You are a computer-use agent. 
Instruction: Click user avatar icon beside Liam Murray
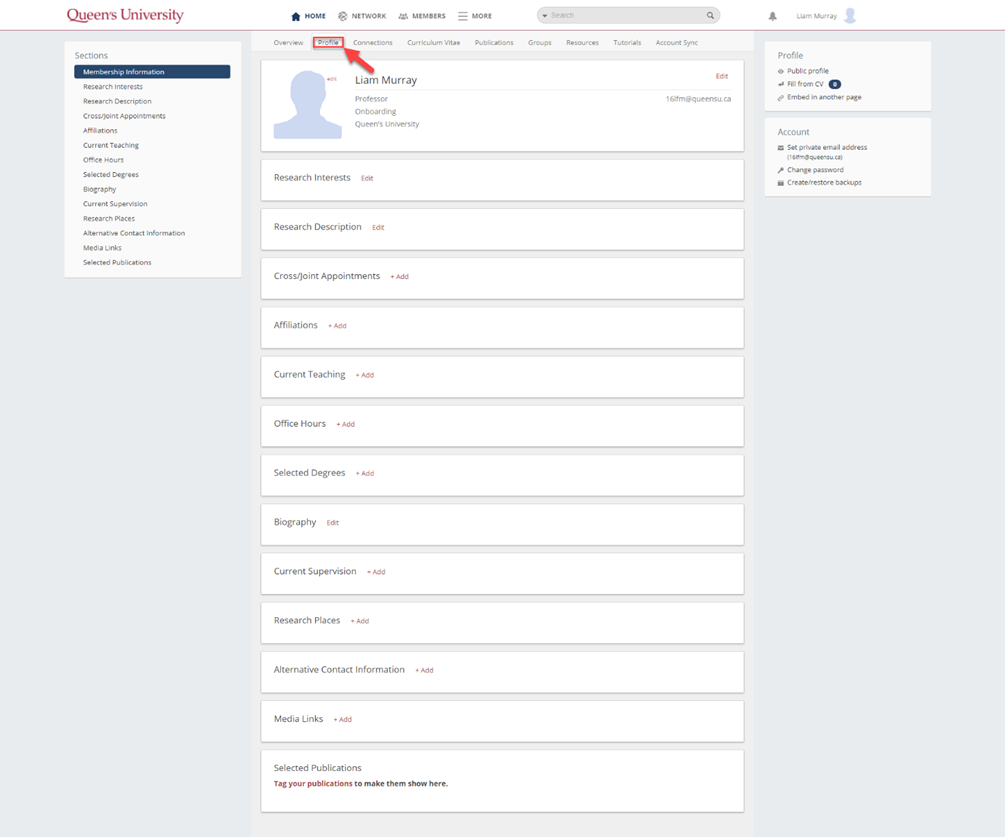850,16
